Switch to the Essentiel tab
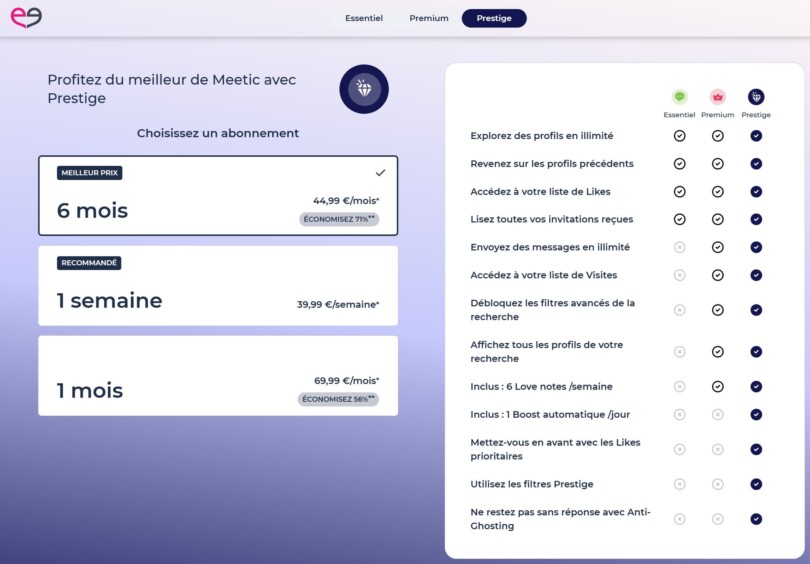 pos(364,18)
